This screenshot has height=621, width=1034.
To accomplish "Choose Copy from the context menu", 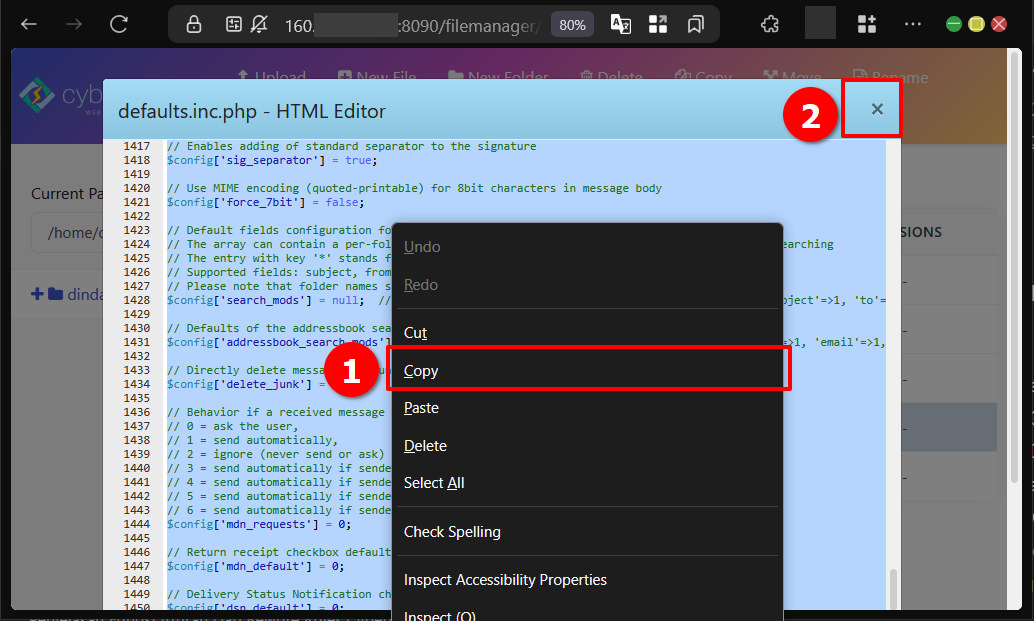I will [421, 371].
